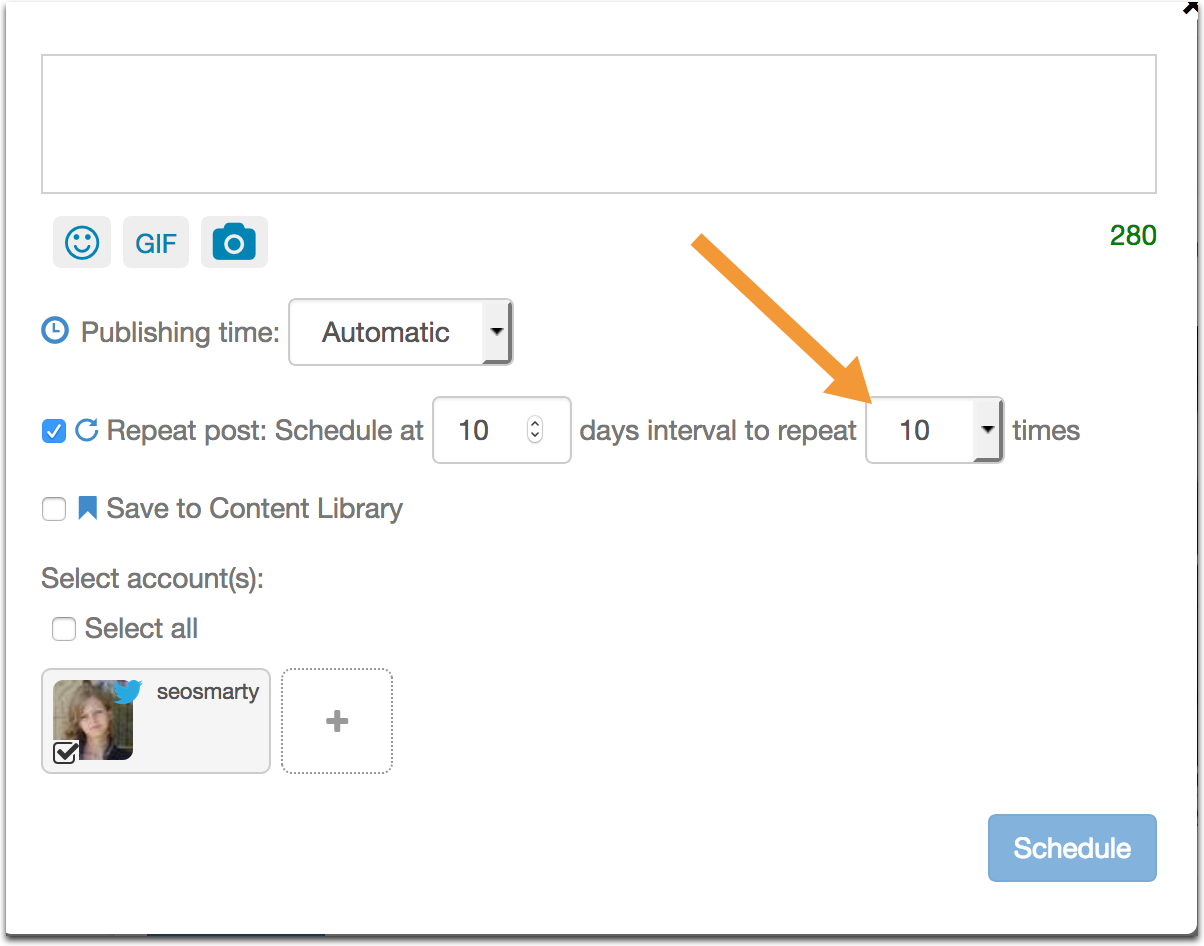Click the circular repeat arrow icon

87,430
